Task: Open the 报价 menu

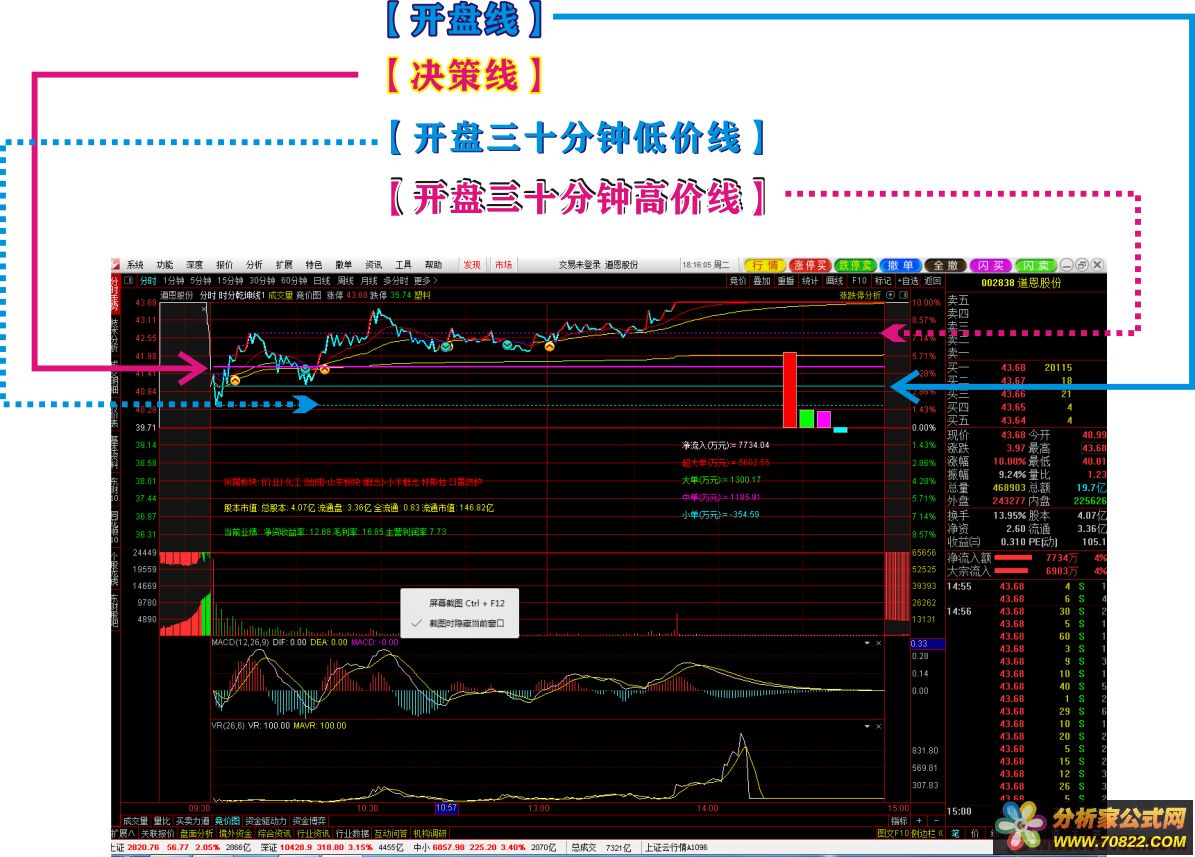Action: [x=224, y=265]
